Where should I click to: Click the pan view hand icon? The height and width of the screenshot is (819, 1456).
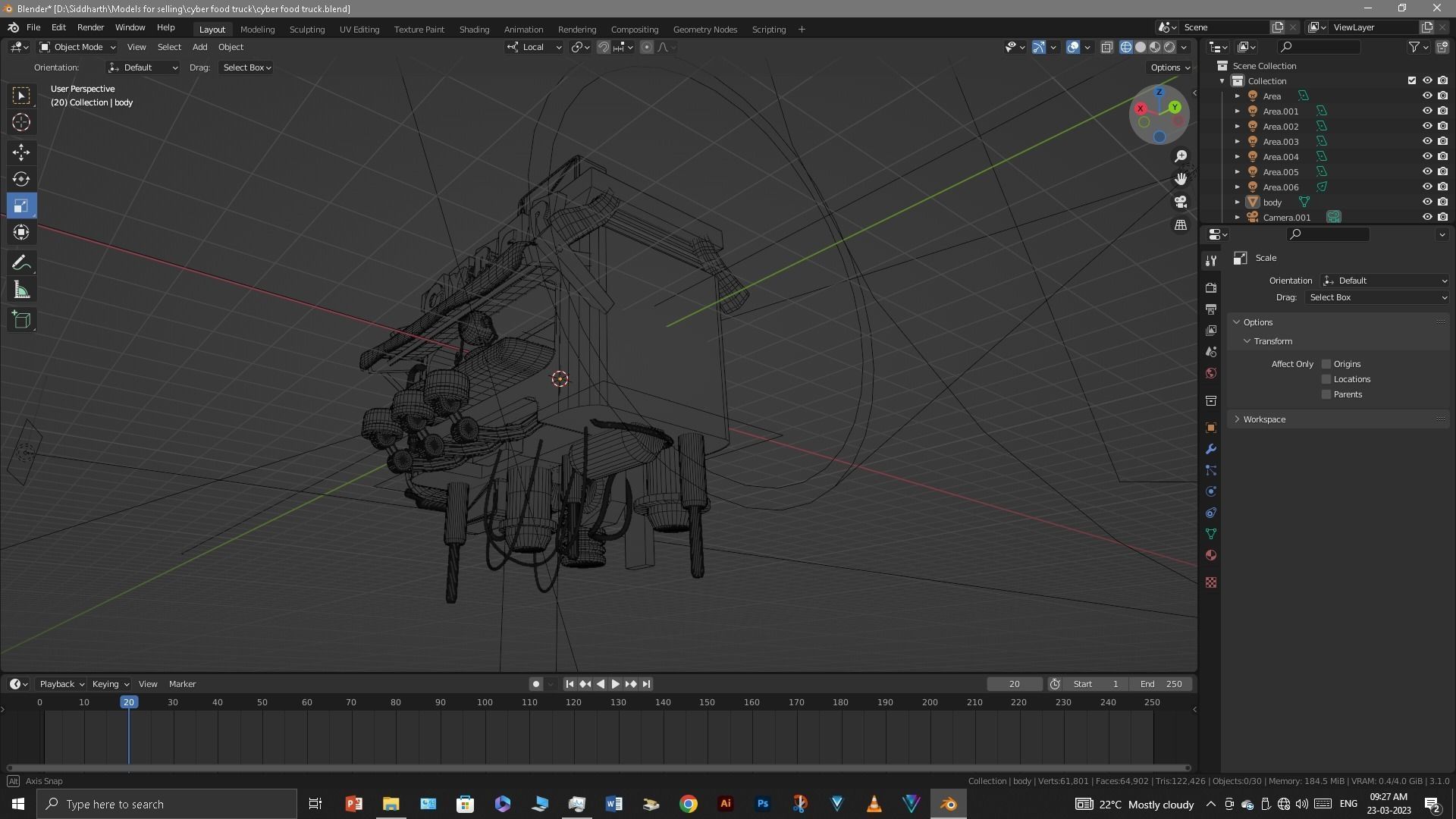tap(1181, 179)
